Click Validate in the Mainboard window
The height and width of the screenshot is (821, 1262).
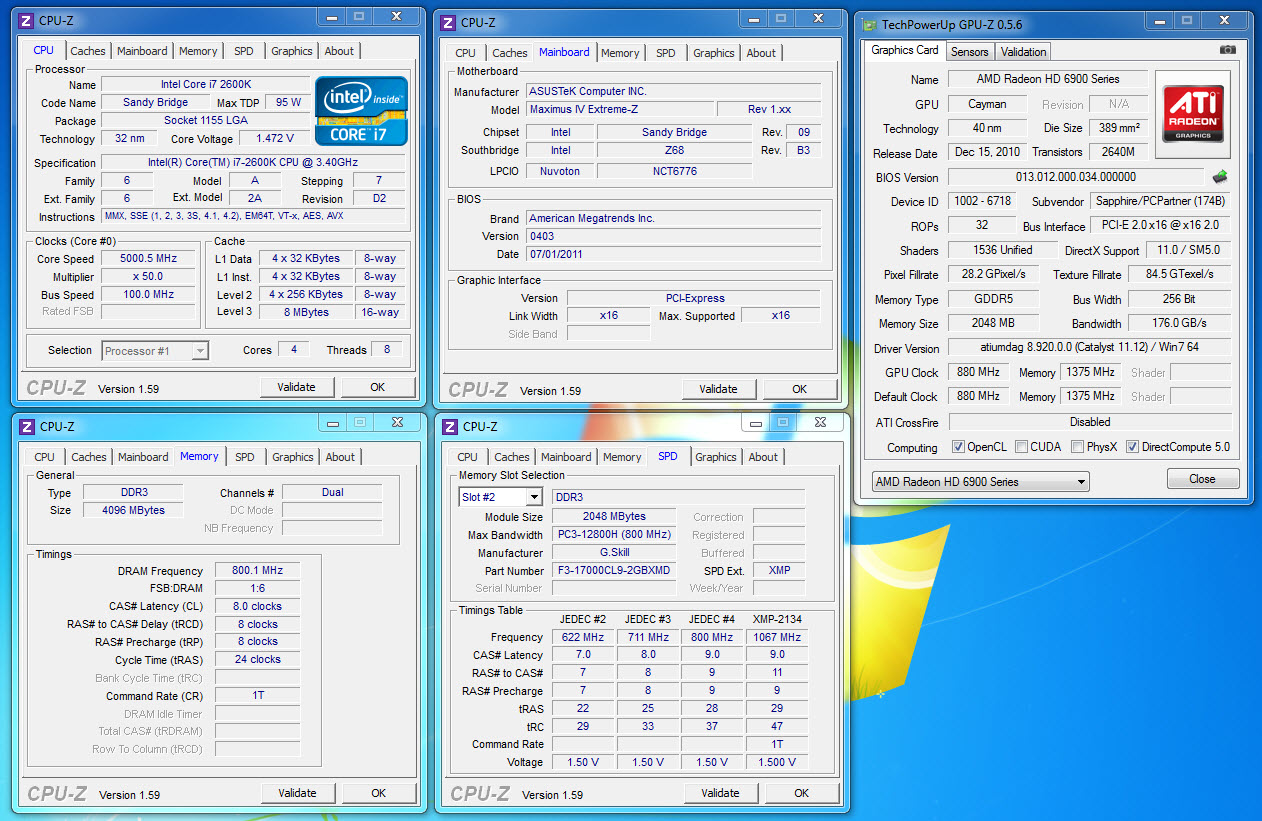point(719,389)
